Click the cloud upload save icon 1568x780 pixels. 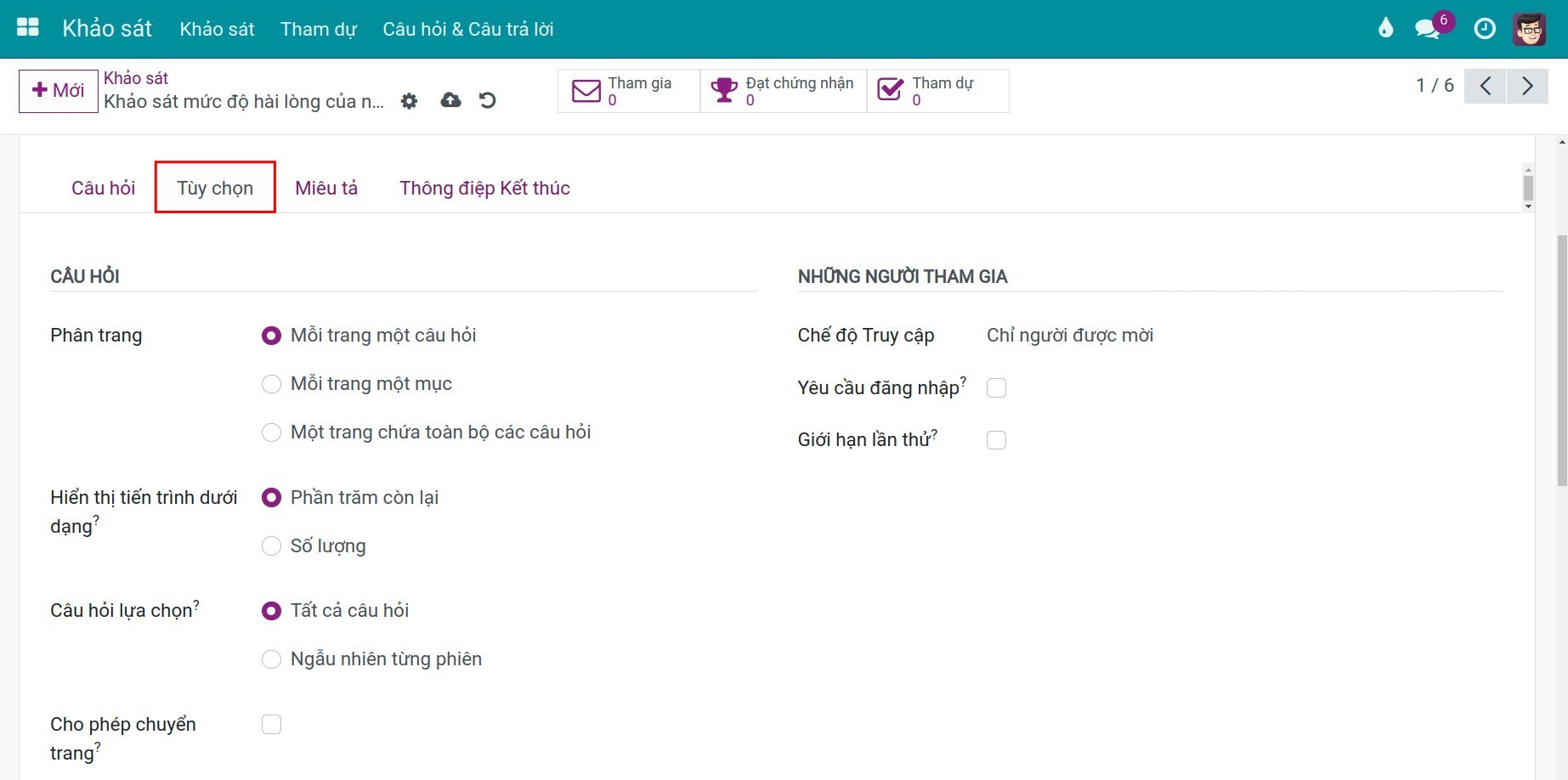450,101
